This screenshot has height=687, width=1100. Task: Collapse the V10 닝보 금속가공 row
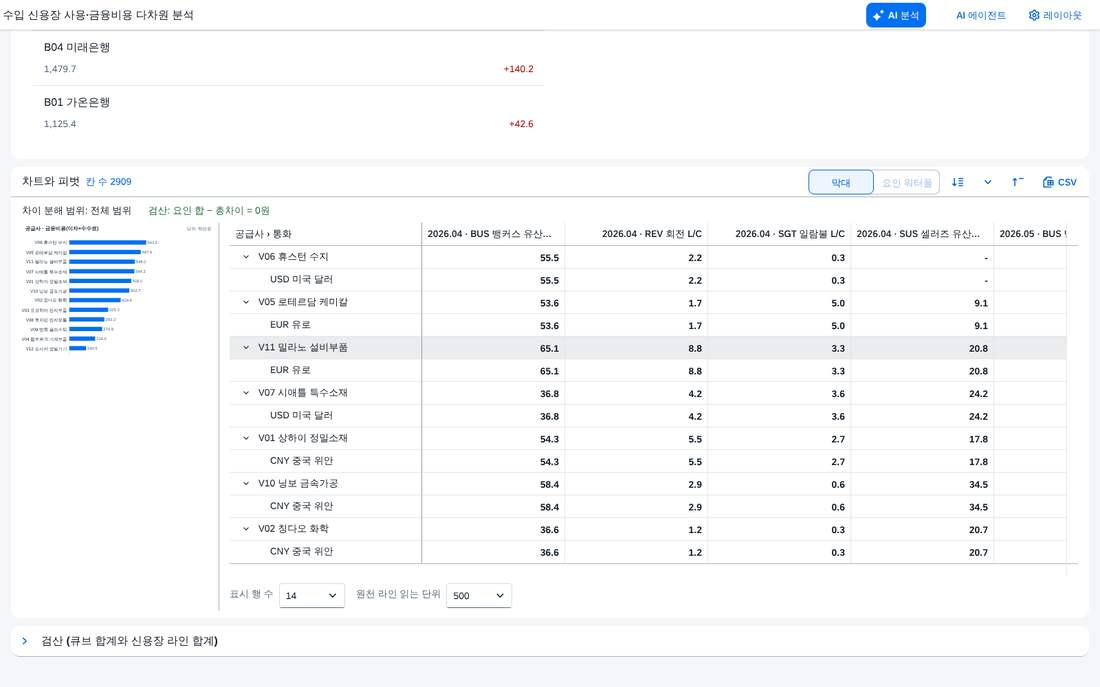(246, 483)
